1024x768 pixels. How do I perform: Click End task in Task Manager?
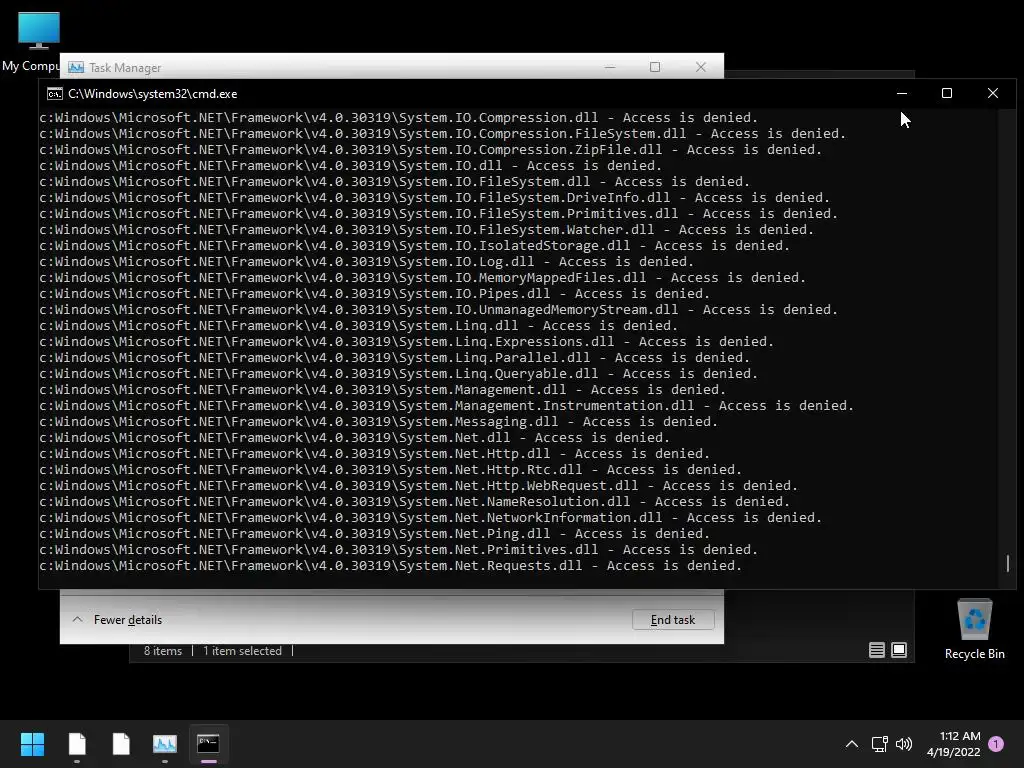[x=673, y=620]
